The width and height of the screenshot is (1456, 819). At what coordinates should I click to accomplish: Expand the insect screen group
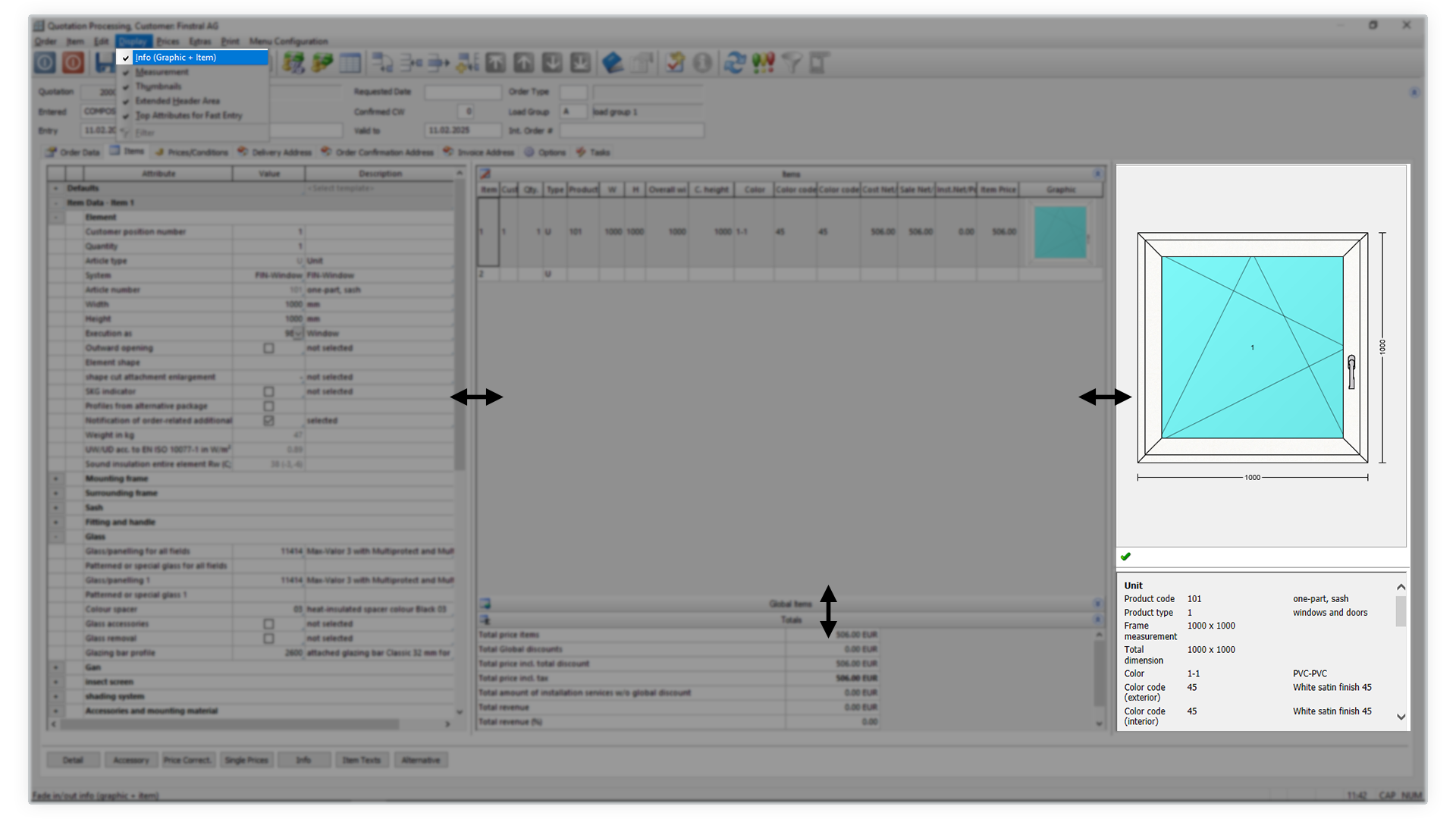point(55,682)
